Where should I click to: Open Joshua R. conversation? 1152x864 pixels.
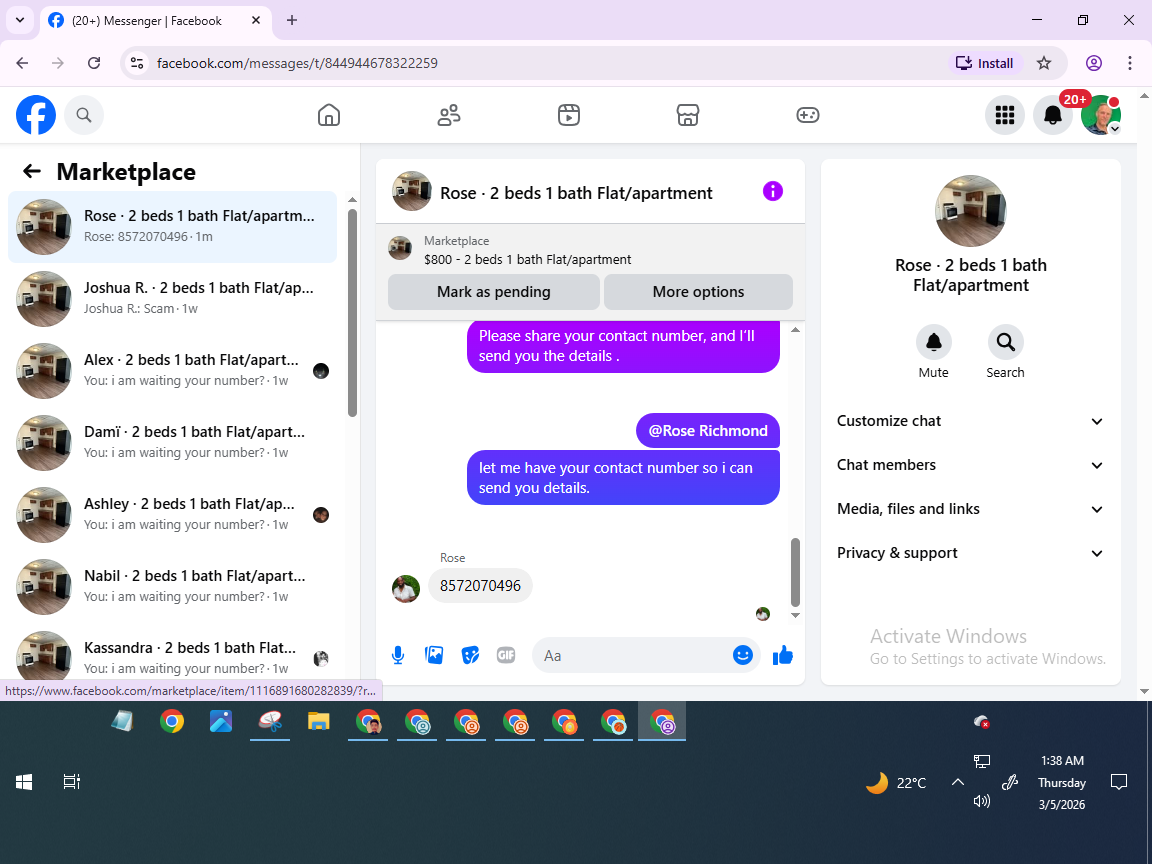173,298
